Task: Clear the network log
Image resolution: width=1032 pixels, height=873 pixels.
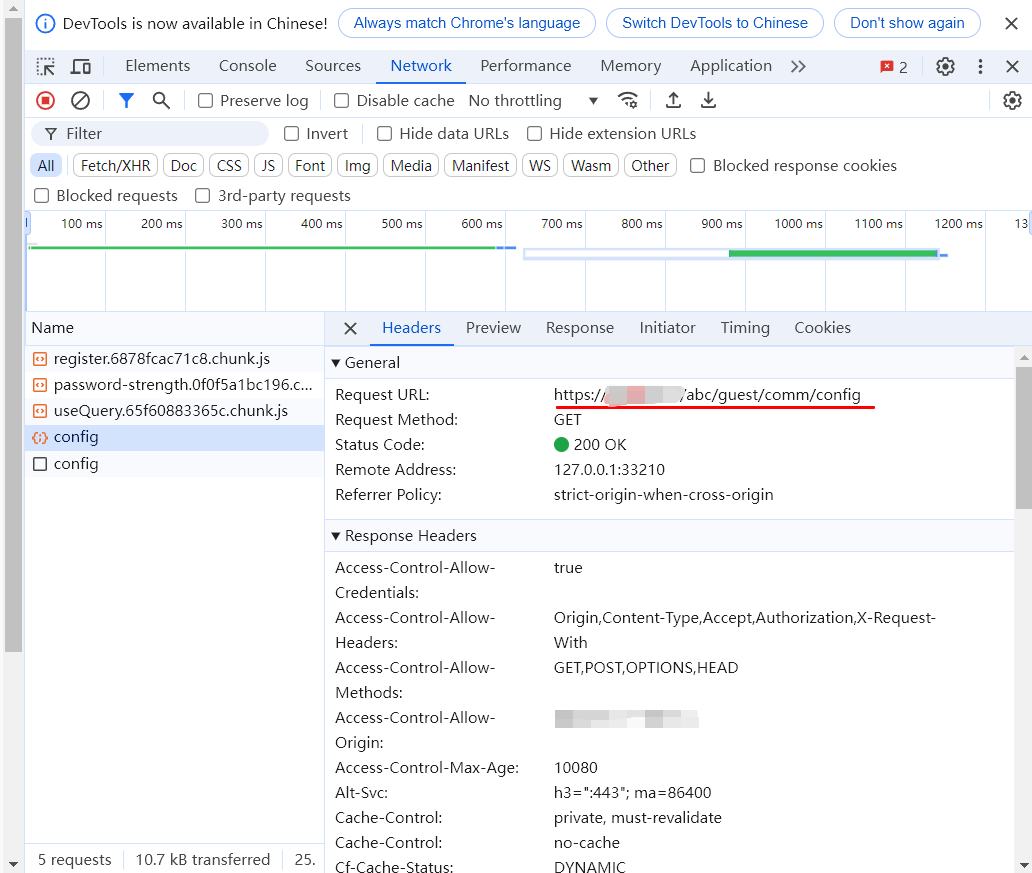Action: tap(80, 100)
